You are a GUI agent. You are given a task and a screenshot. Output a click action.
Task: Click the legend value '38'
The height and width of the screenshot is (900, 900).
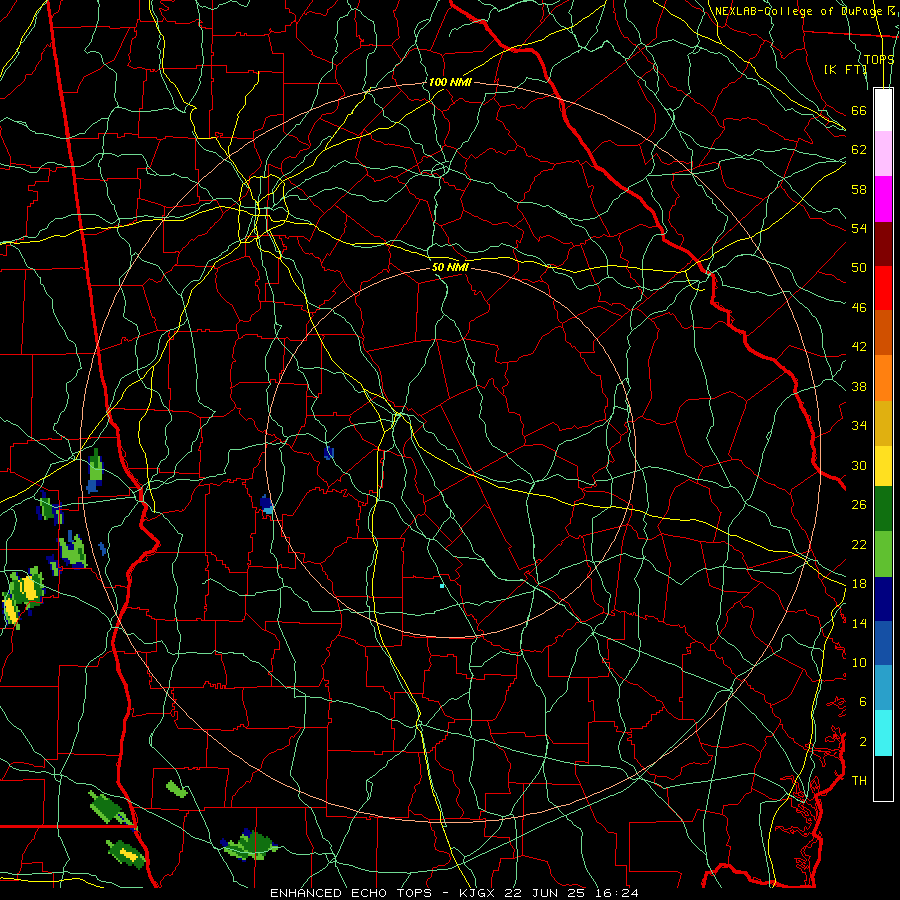tap(859, 386)
